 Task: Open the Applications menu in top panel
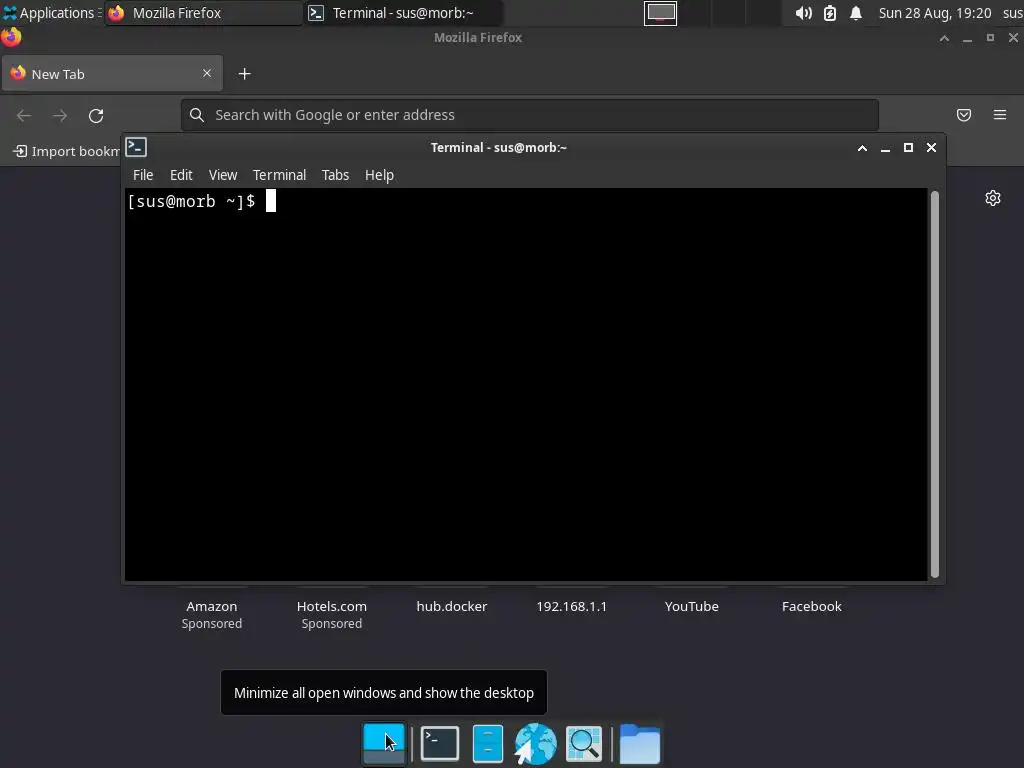tap(50, 13)
